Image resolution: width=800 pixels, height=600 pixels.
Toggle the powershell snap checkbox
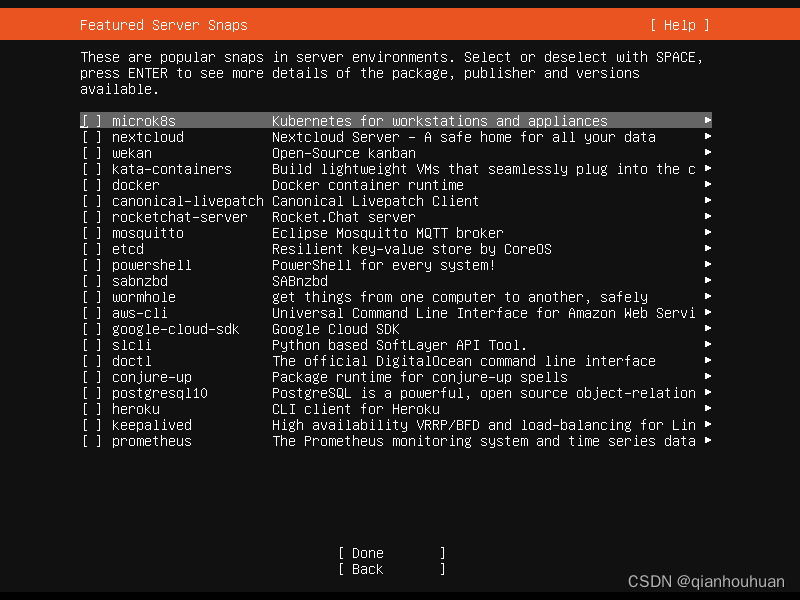[x=92, y=265]
